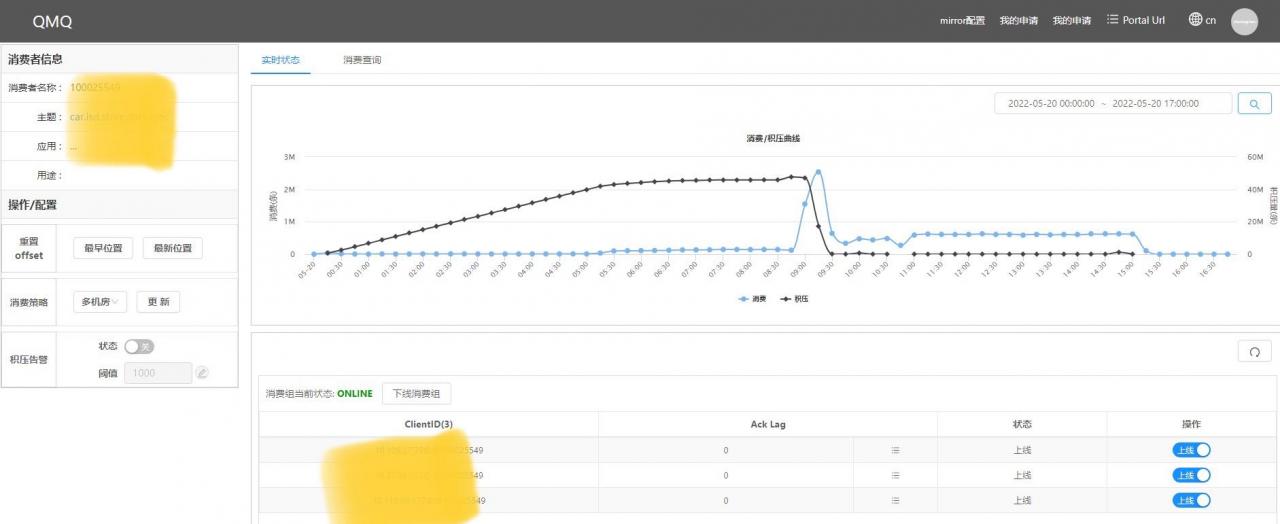Screen dimensions: 1280x524
Task: Click the refresh icon above the client table
Action: click(1254, 351)
